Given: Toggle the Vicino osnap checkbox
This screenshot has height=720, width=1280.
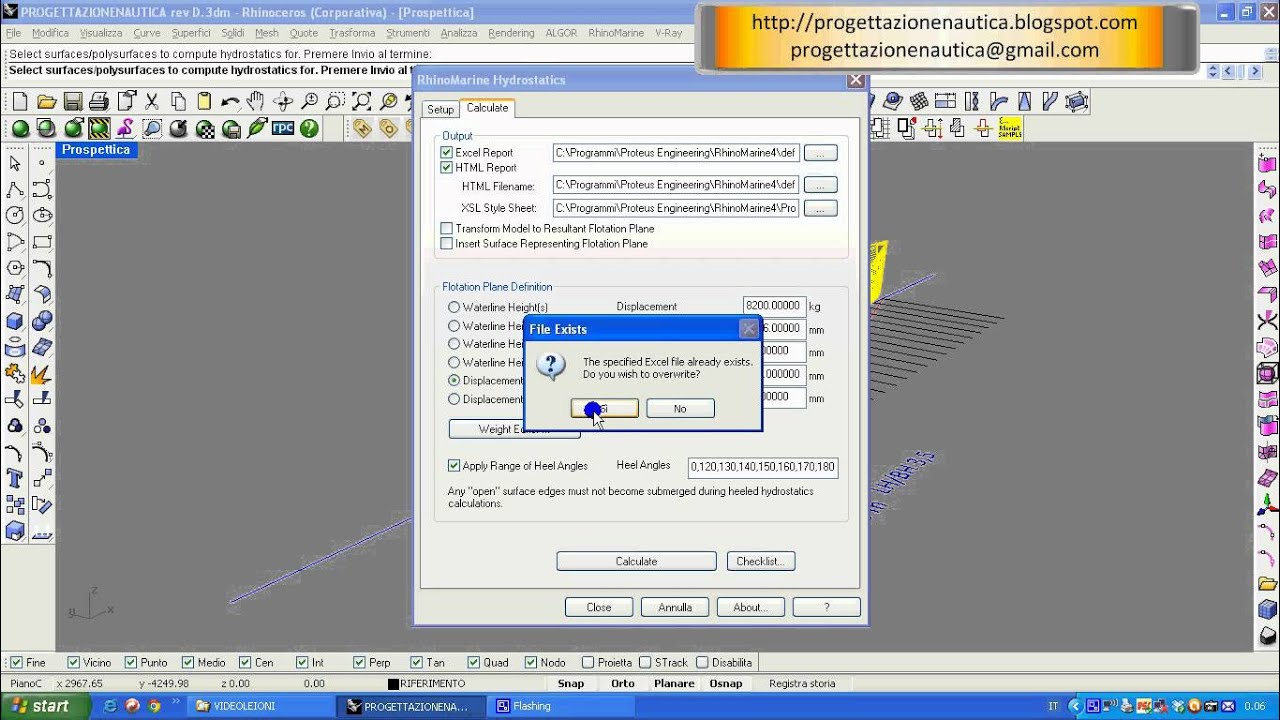Looking at the screenshot, I should pos(73,662).
